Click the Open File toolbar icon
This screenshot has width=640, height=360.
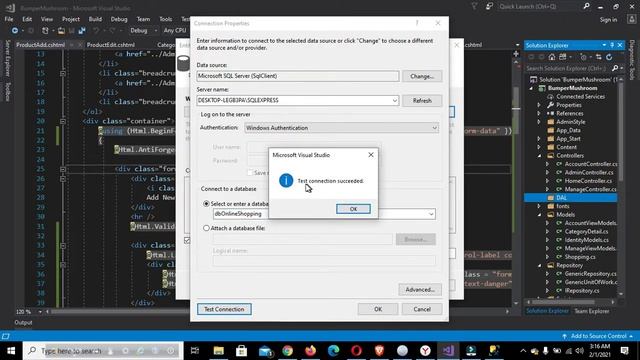(61, 31)
